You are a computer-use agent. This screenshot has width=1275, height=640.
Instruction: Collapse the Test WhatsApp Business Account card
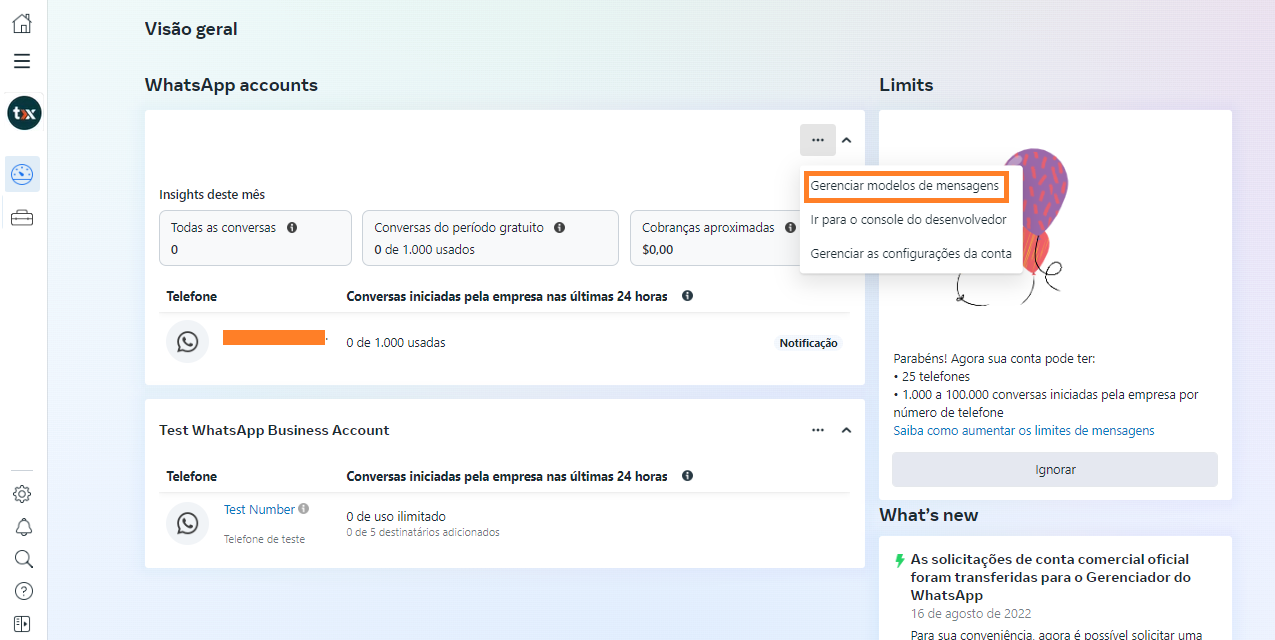pyautogui.click(x=846, y=430)
